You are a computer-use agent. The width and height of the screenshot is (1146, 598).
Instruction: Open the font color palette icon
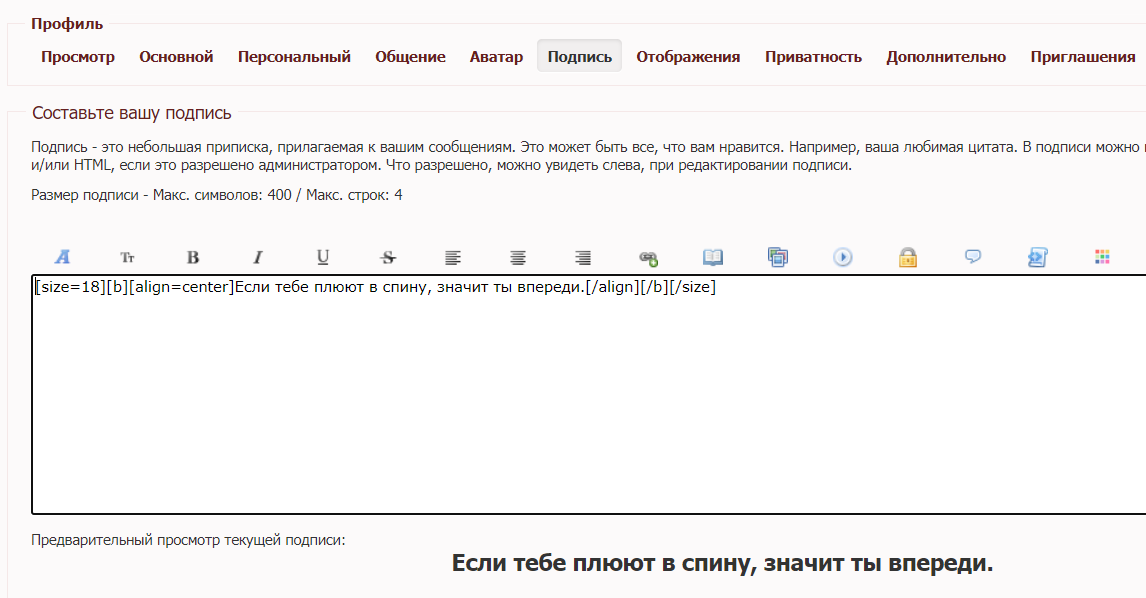tap(1102, 257)
